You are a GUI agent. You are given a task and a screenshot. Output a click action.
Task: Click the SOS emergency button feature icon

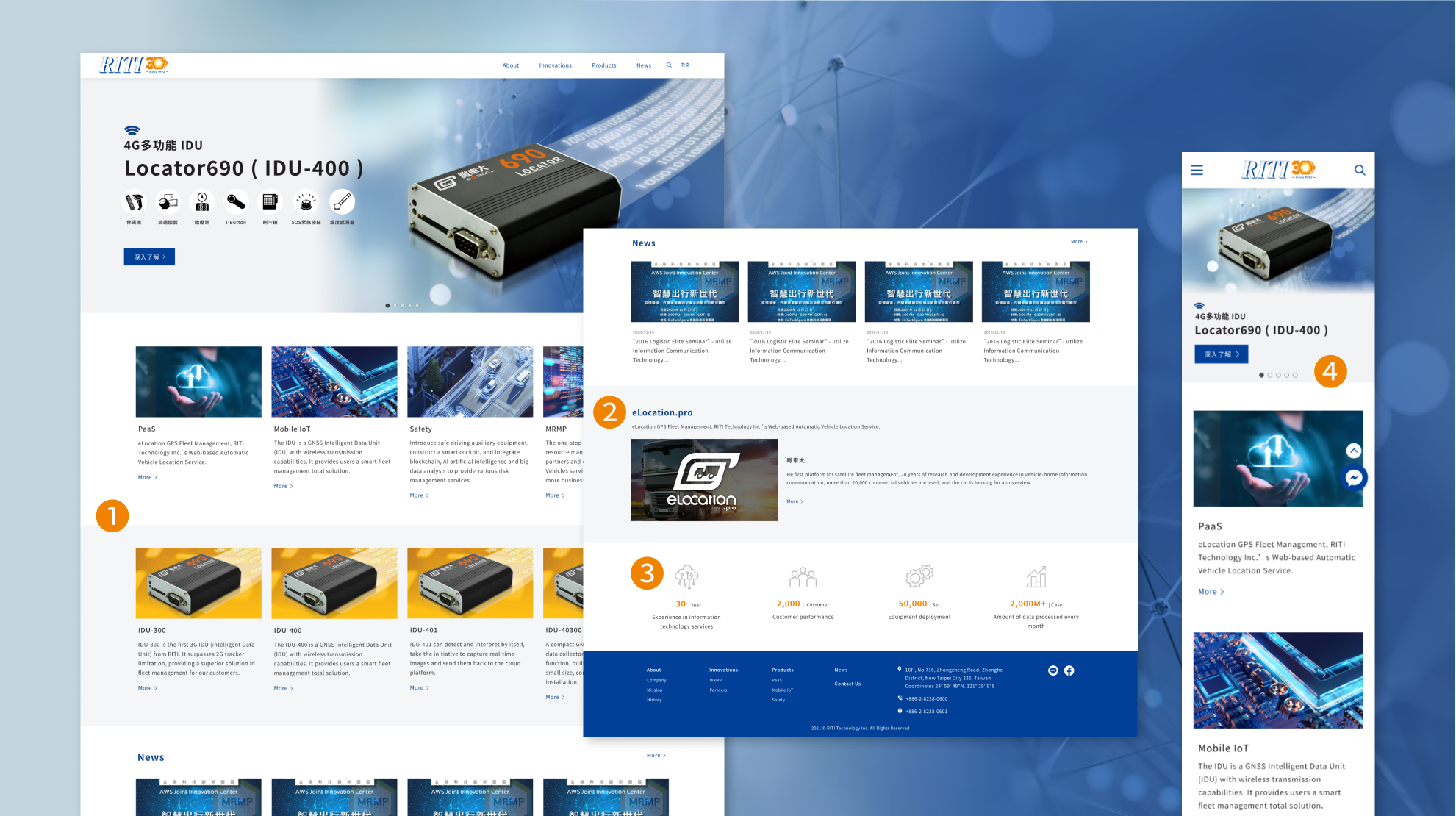[306, 202]
